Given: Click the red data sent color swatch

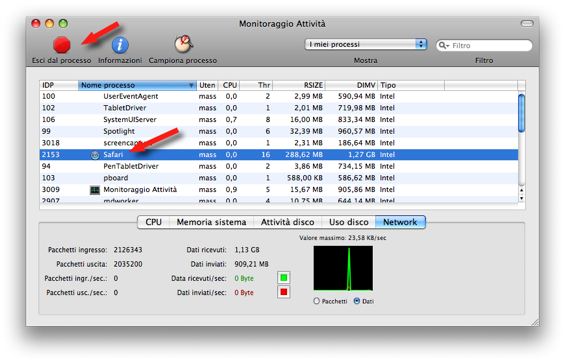Looking at the screenshot, I should [284, 292].
